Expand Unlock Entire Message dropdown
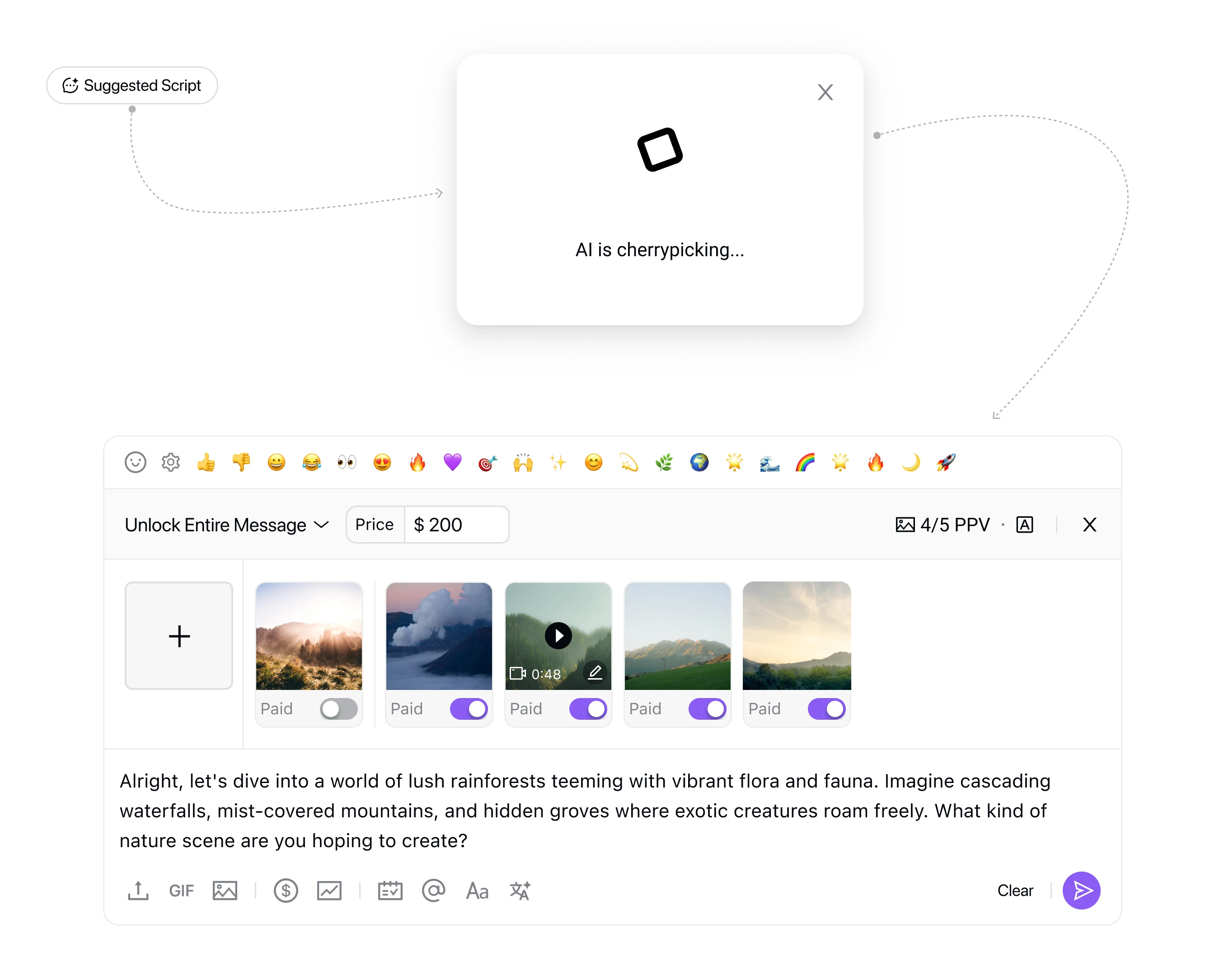The height and width of the screenshot is (980, 1224). tap(226, 525)
